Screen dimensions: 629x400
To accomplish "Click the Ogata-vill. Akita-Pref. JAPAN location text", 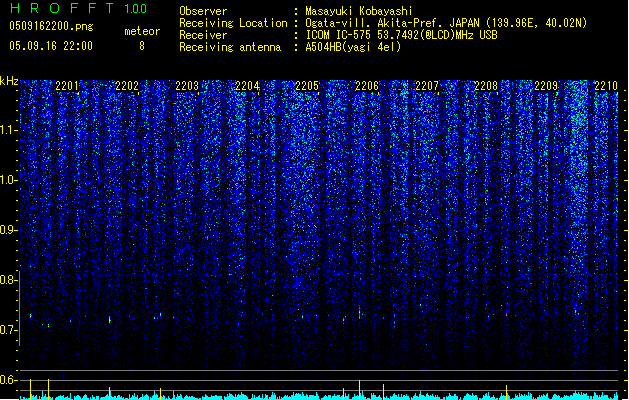I will coord(446,23).
